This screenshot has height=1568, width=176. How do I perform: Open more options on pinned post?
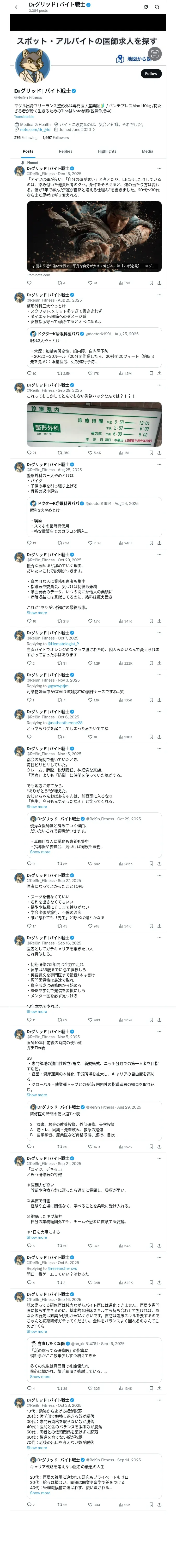(159, 169)
